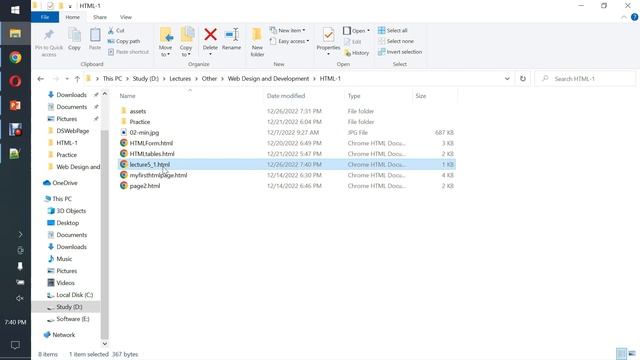The image size is (640, 360).
Task: Click the Back navigation arrow
Action: tap(40, 79)
